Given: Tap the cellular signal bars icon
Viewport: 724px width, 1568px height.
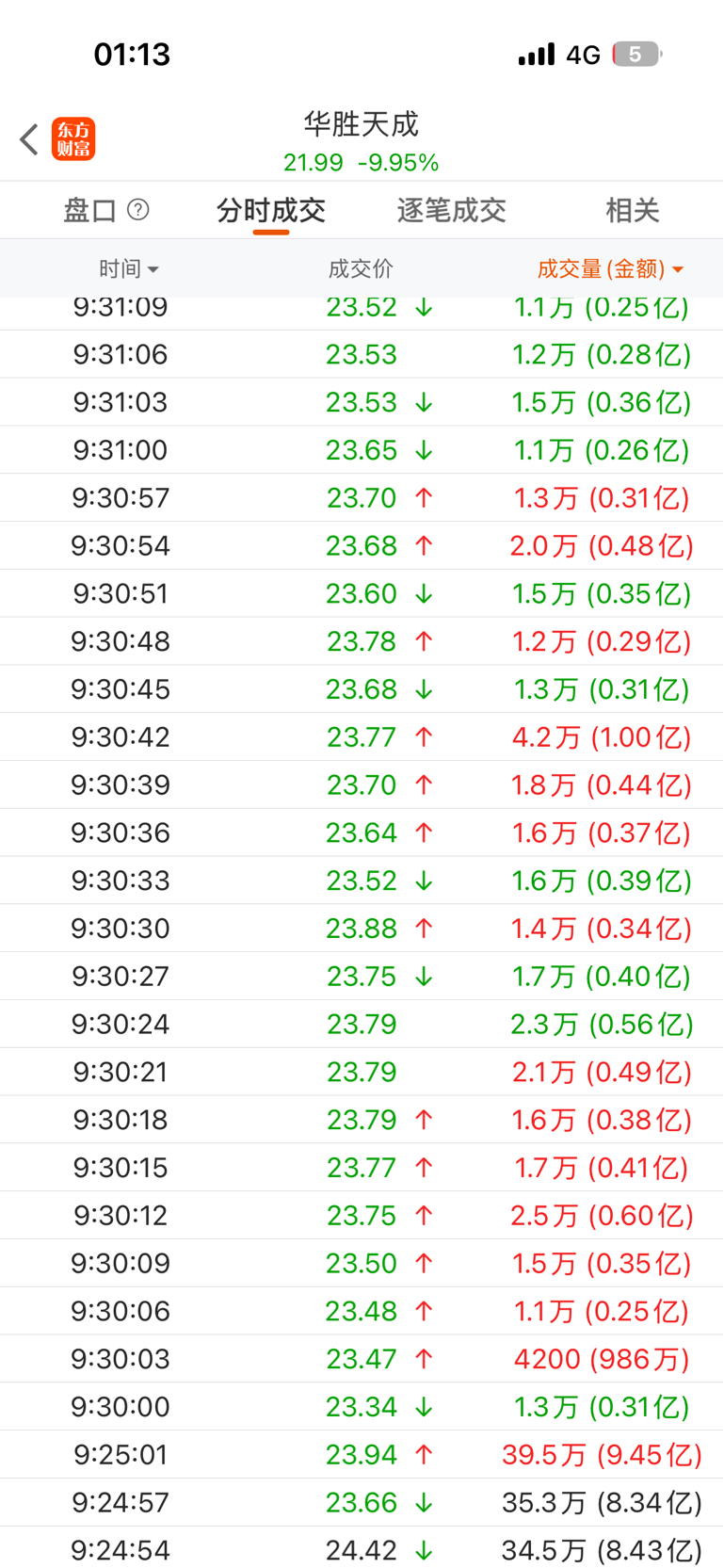Looking at the screenshot, I should point(537,55).
